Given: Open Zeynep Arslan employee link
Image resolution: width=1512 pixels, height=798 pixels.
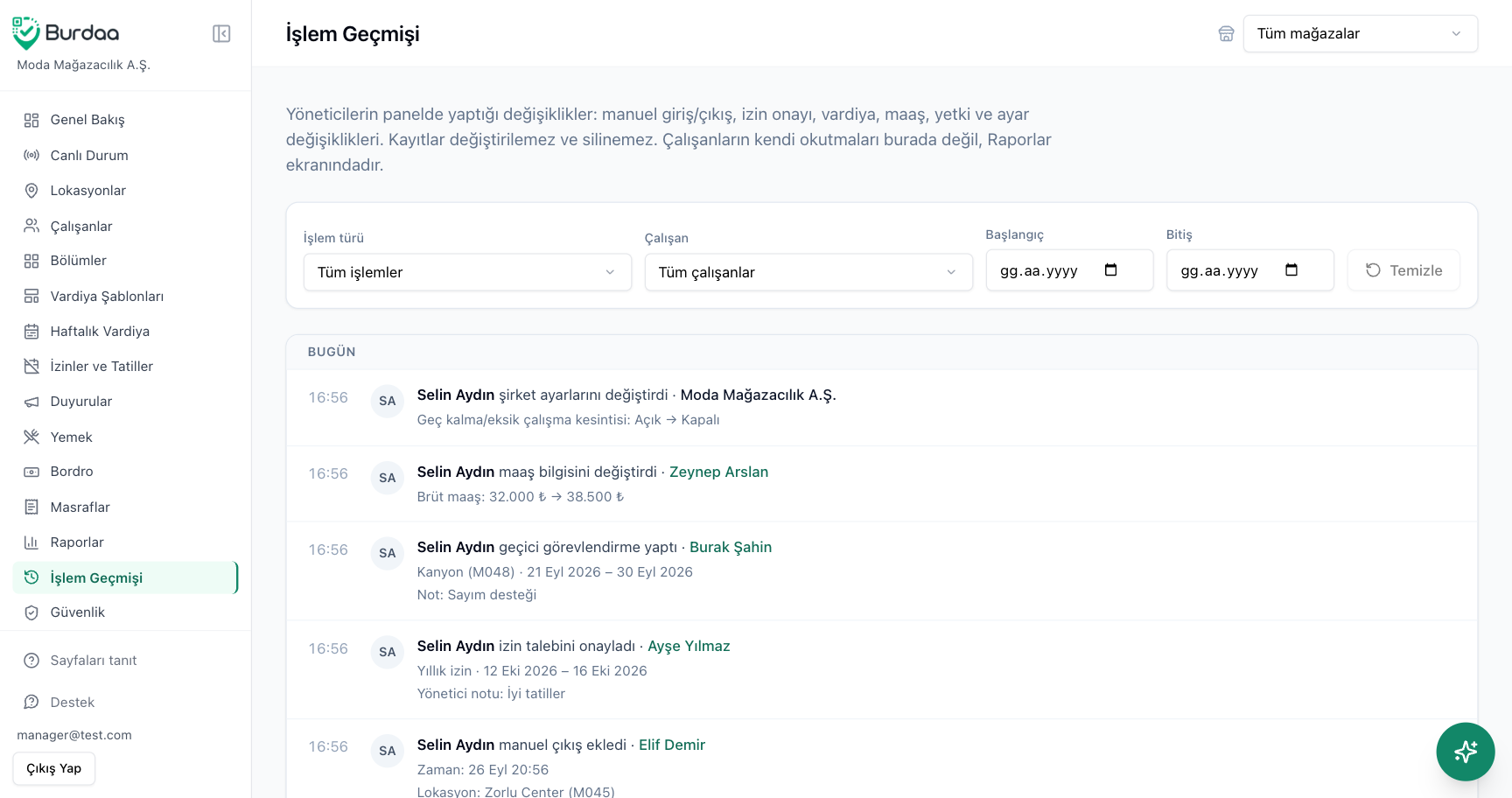Looking at the screenshot, I should (x=718, y=472).
